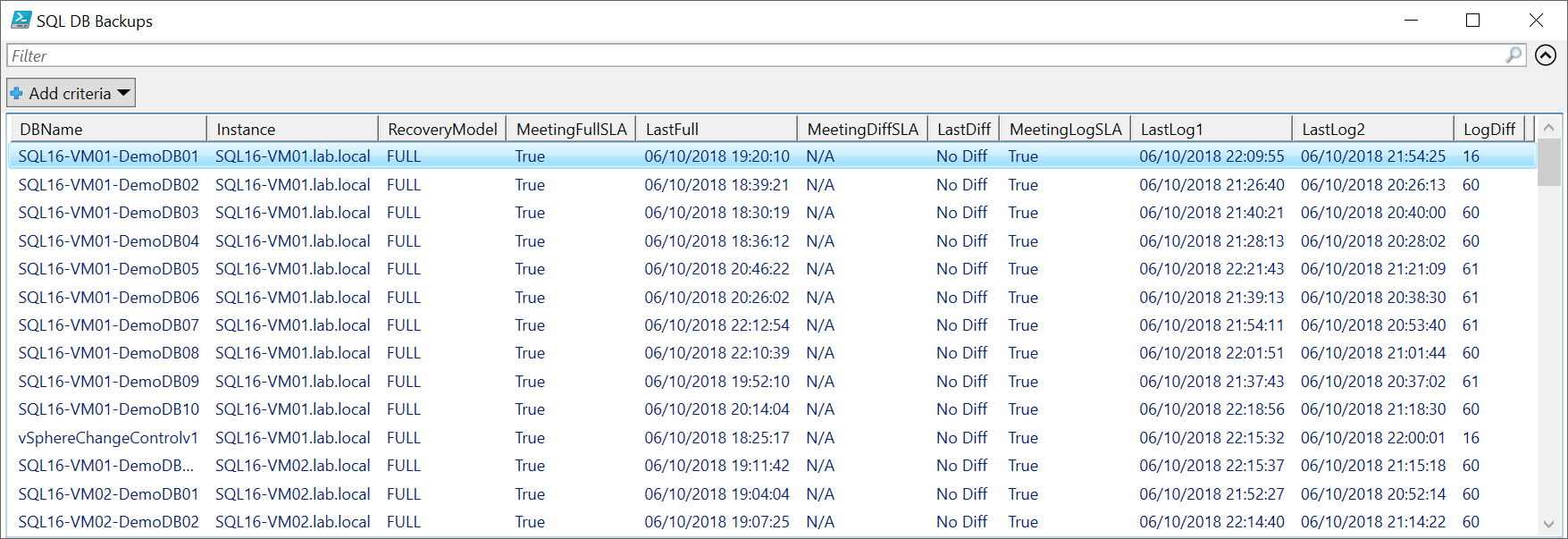
Task: Sort by the DBName column header
Action: click(107, 129)
